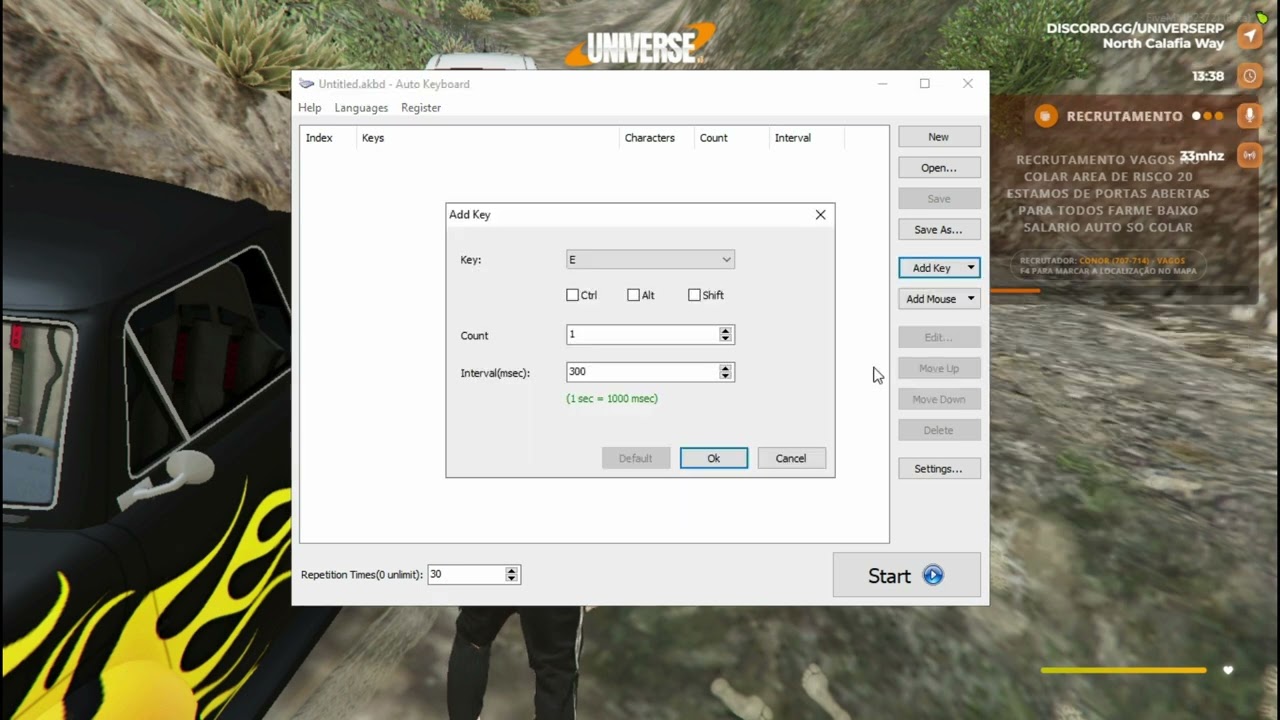Image resolution: width=1280 pixels, height=720 pixels.
Task: Expand the Add Key button dropdown arrow
Action: (x=970, y=268)
